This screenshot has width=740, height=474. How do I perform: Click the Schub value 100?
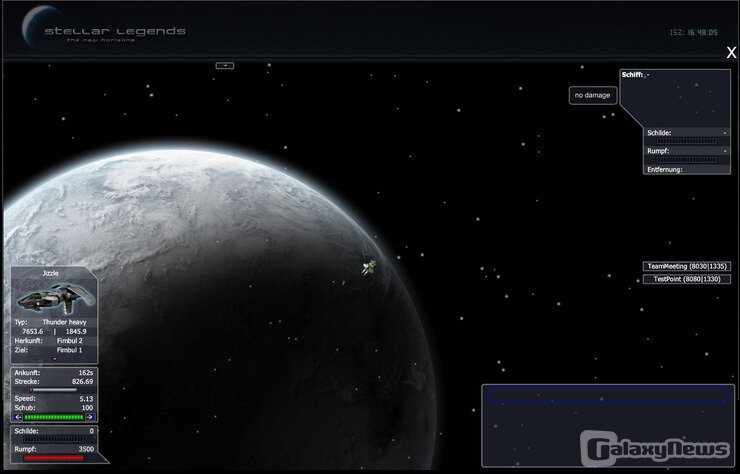88,408
